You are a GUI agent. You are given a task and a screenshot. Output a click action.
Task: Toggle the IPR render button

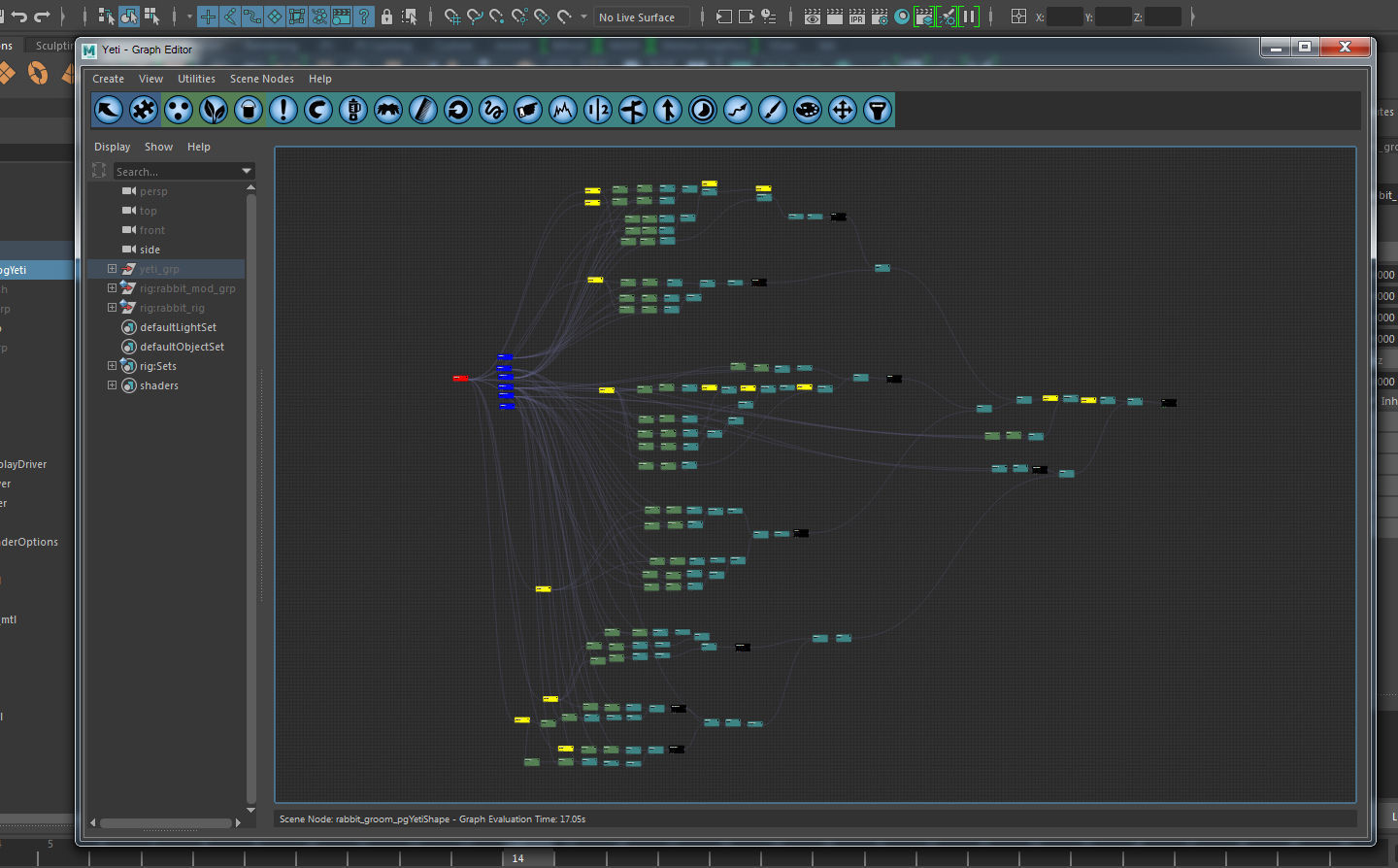pyautogui.click(x=857, y=17)
